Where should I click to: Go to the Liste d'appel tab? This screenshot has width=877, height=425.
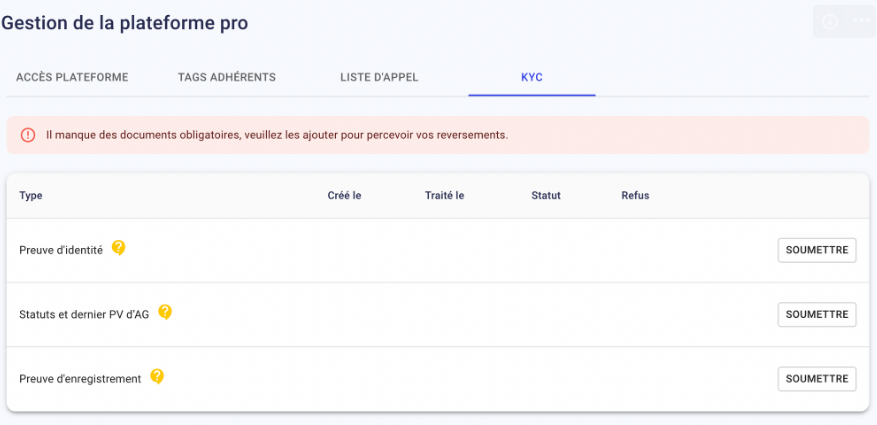pos(379,77)
